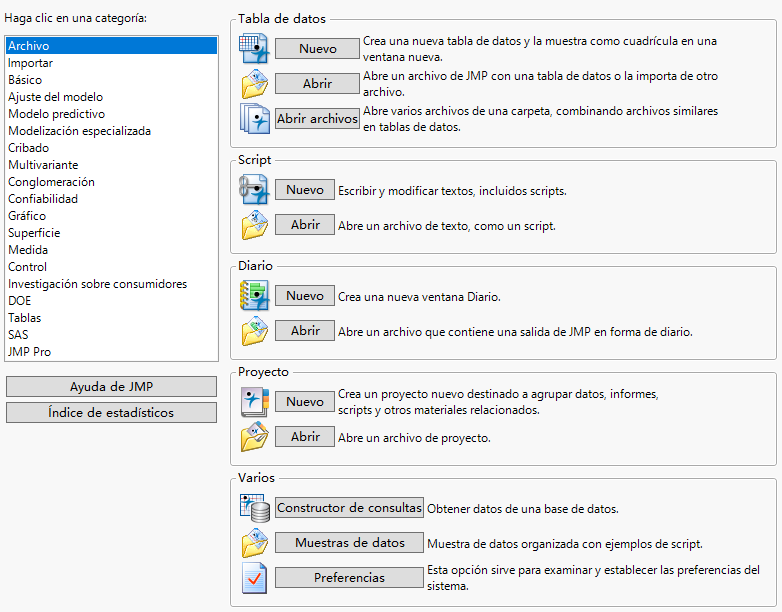
Task: Select the Superficie category
Action: pyautogui.click(x=112, y=232)
